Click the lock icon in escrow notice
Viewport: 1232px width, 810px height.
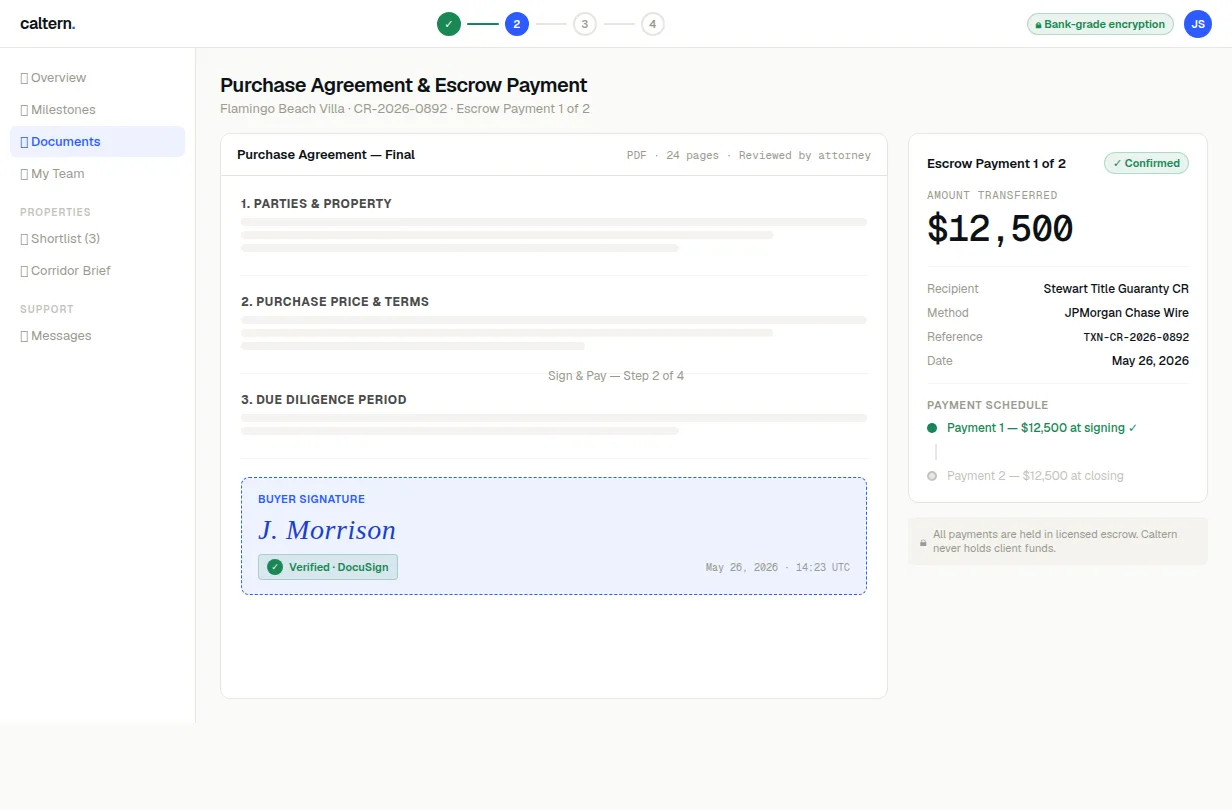point(923,542)
